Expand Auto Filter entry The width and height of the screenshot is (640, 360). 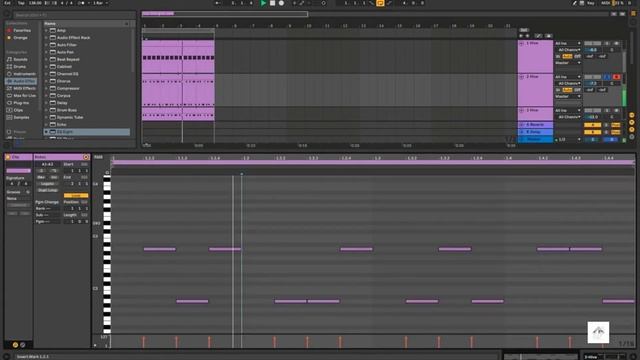[x=46, y=45]
